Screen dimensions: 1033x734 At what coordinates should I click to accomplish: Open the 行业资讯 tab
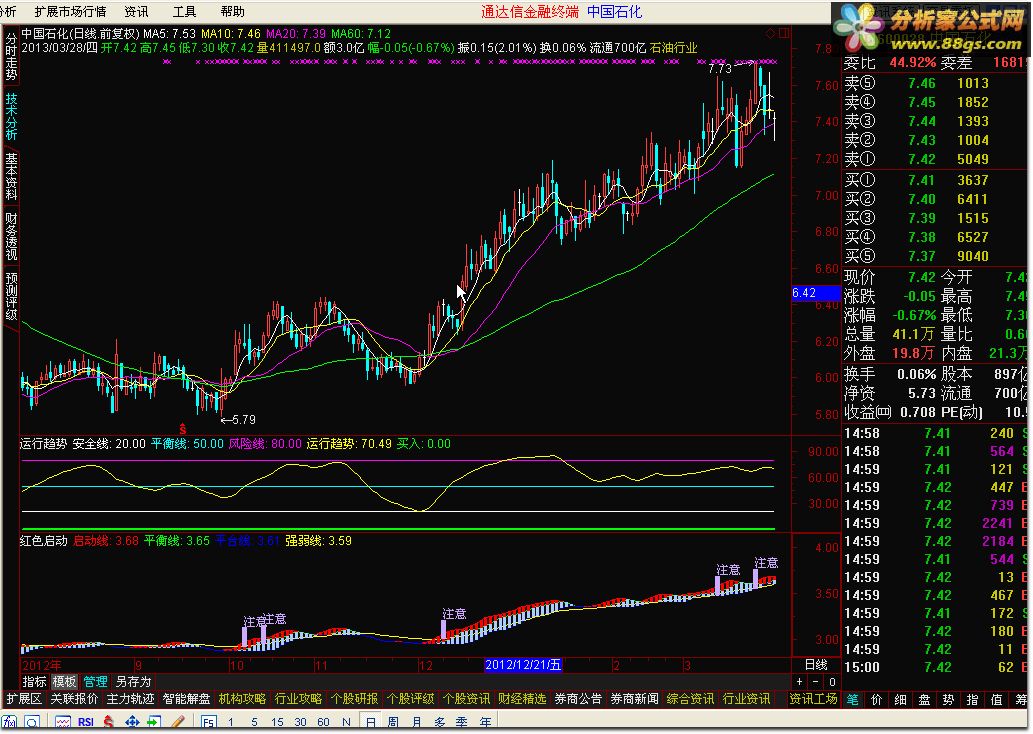pyautogui.click(x=746, y=698)
